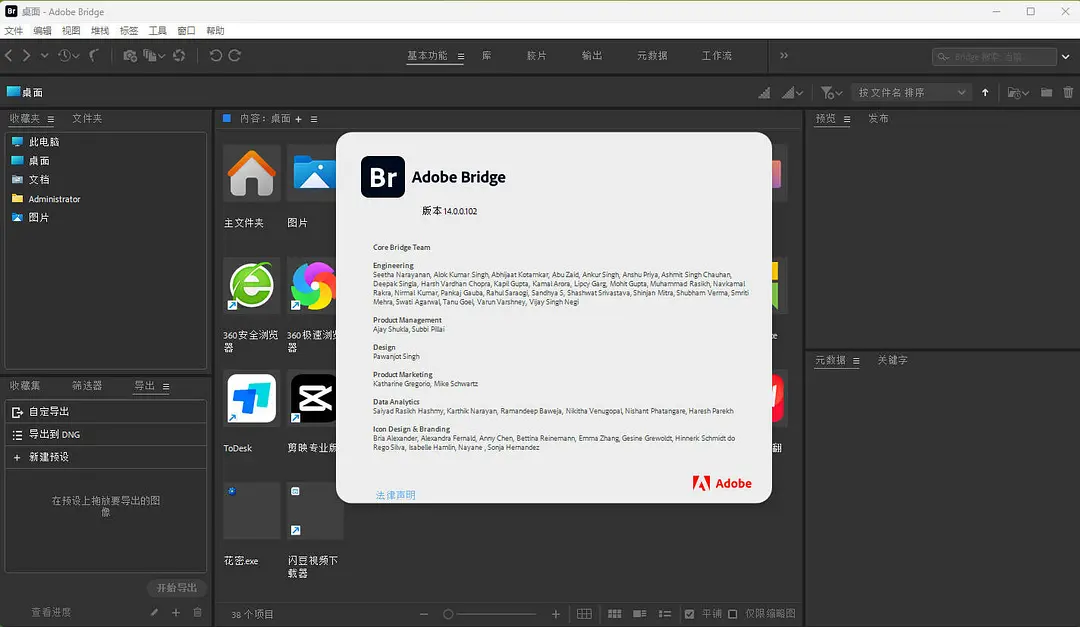Viewport: 1080px width, 627px height.
Task: Click the thumbnail size slider
Action: click(x=490, y=614)
